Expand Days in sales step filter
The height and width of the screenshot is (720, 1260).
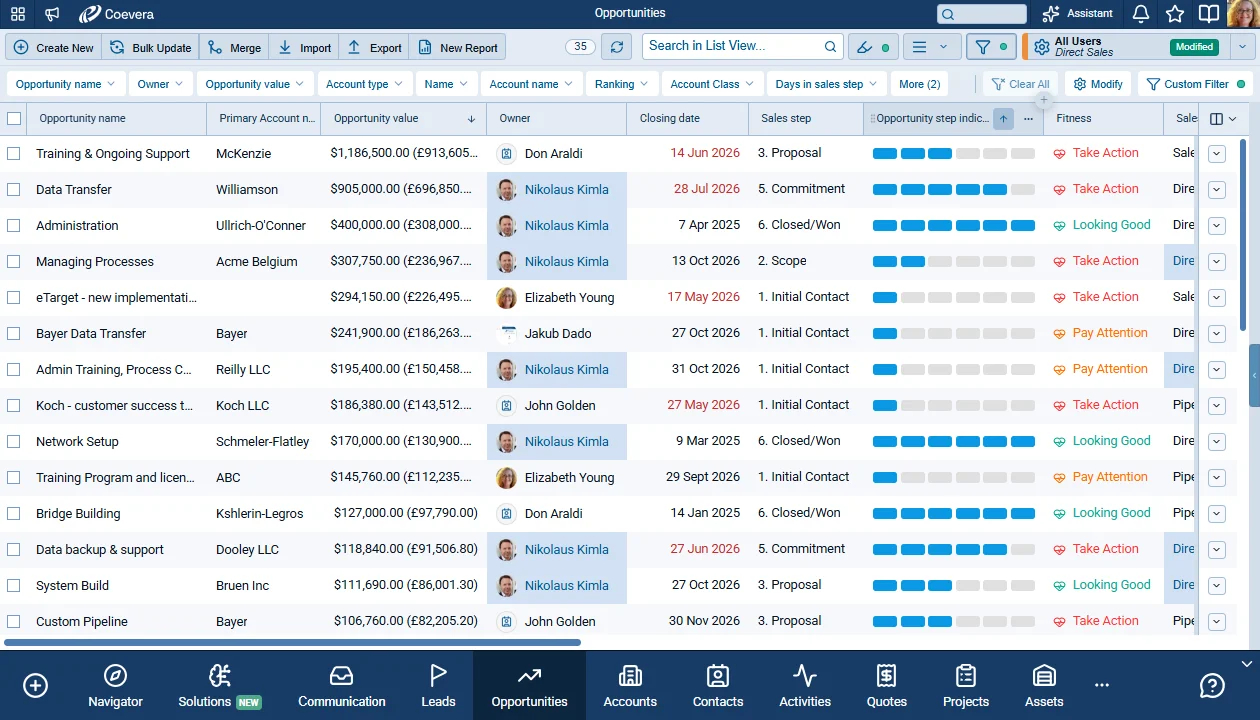coord(826,84)
